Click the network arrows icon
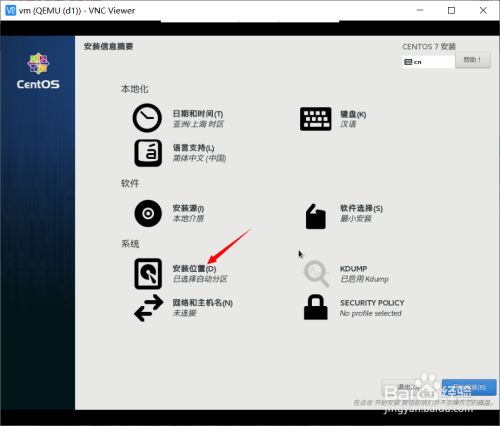This screenshot has width=500, height=426. [x=149, y=308]
